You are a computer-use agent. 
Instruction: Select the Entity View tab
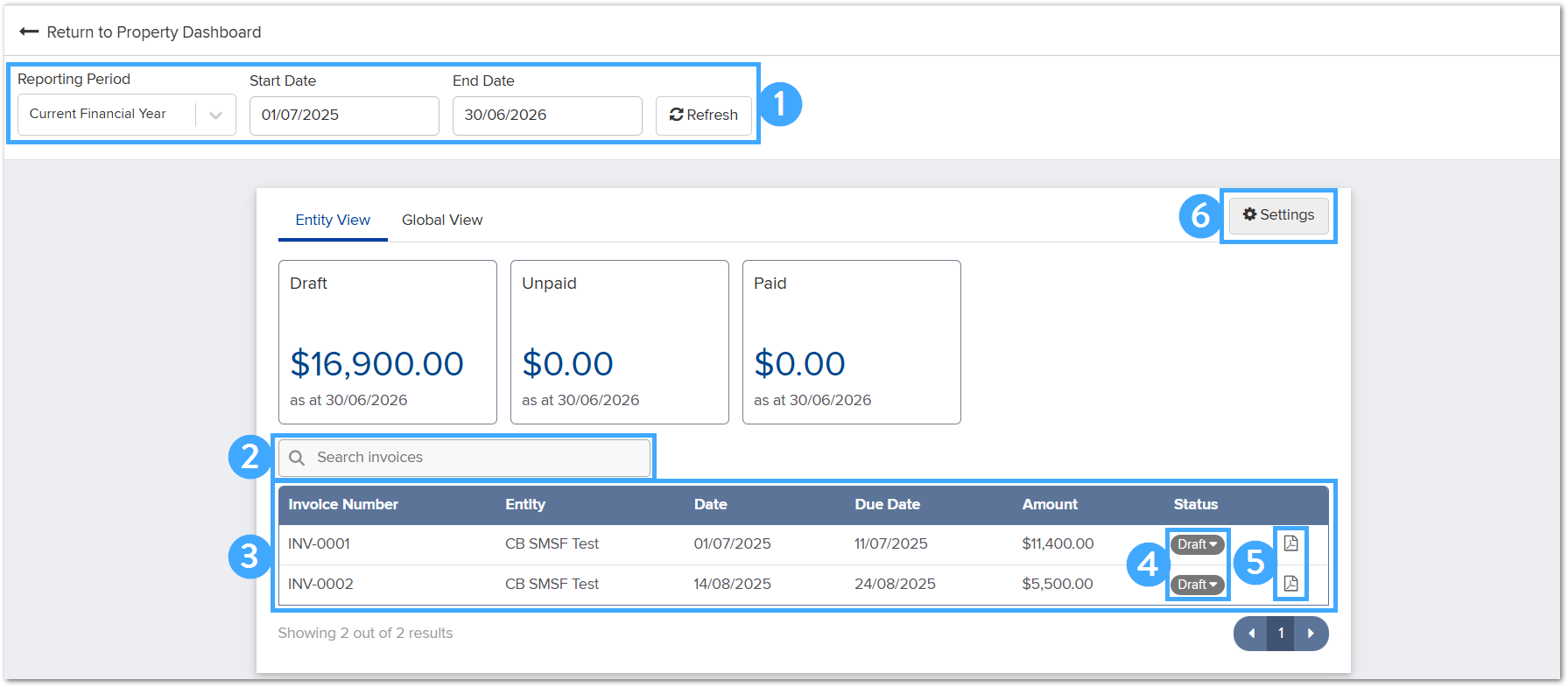click(333, 221)
